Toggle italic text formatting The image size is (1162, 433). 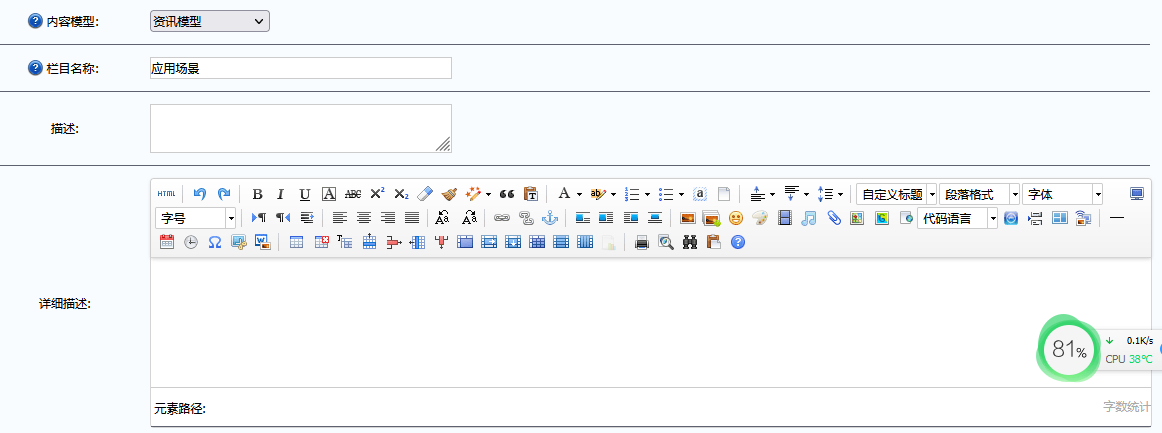(281, 194)
